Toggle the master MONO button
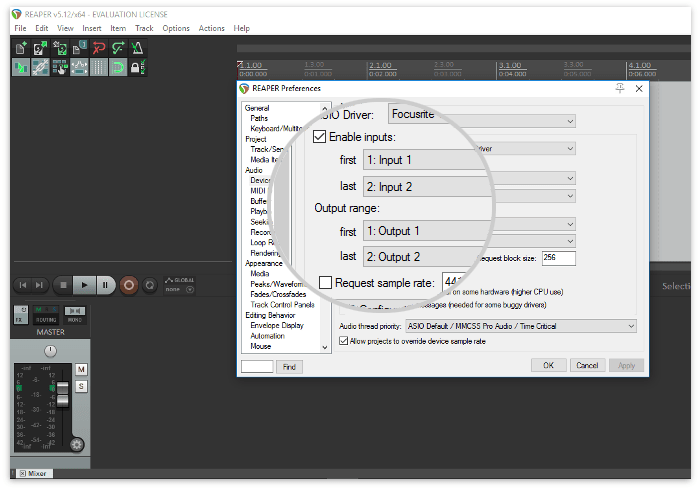700x491 pixels. click(75, 315)
